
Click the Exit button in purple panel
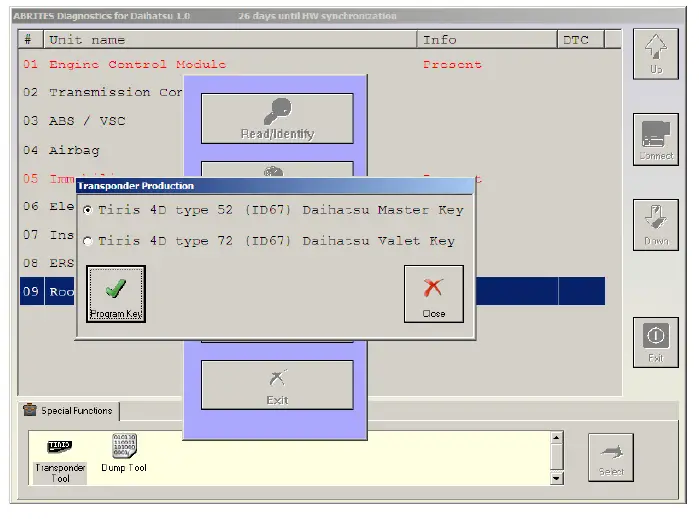(x=277, y=385)
